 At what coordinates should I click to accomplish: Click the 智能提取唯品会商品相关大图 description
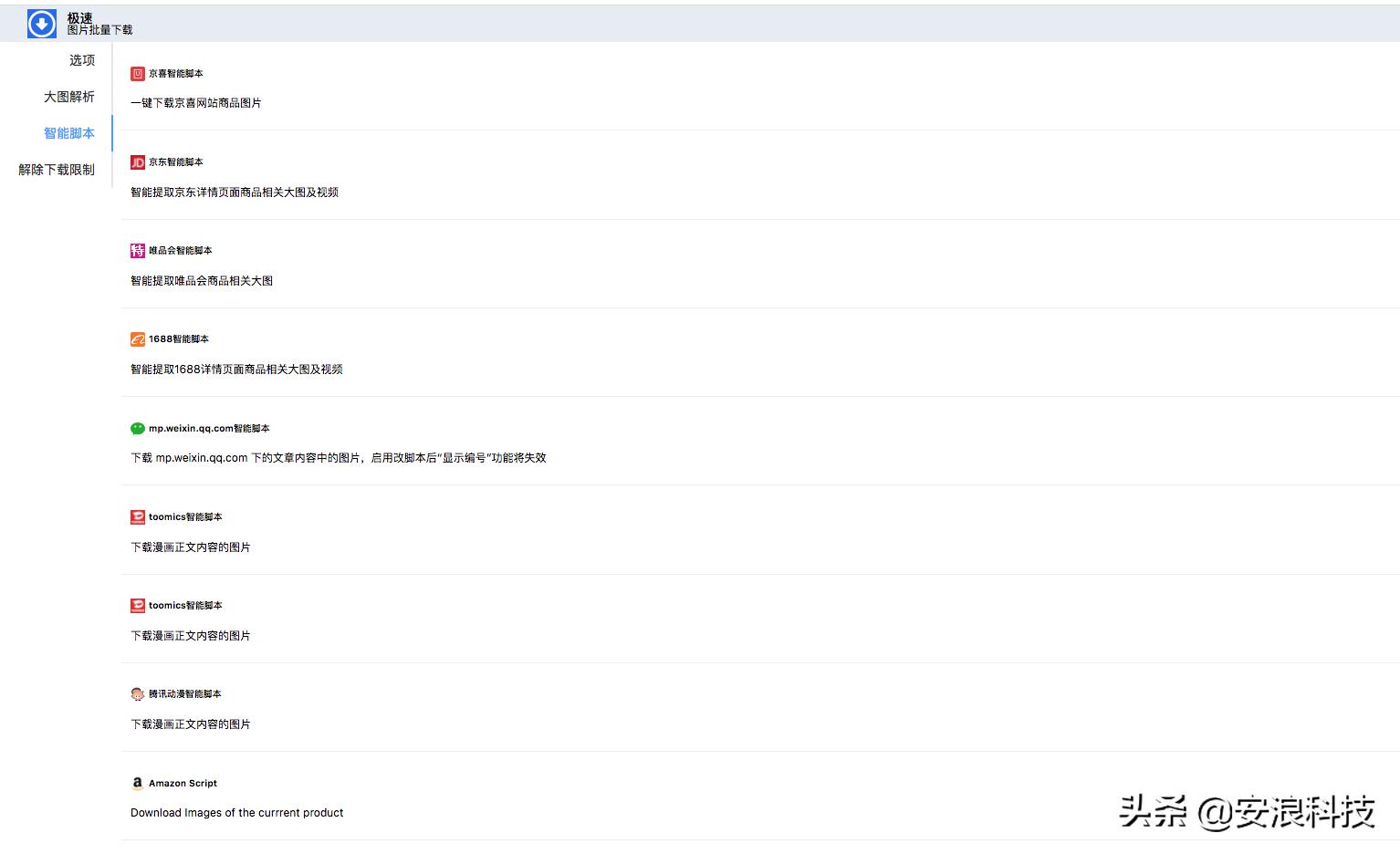(202, 281)
